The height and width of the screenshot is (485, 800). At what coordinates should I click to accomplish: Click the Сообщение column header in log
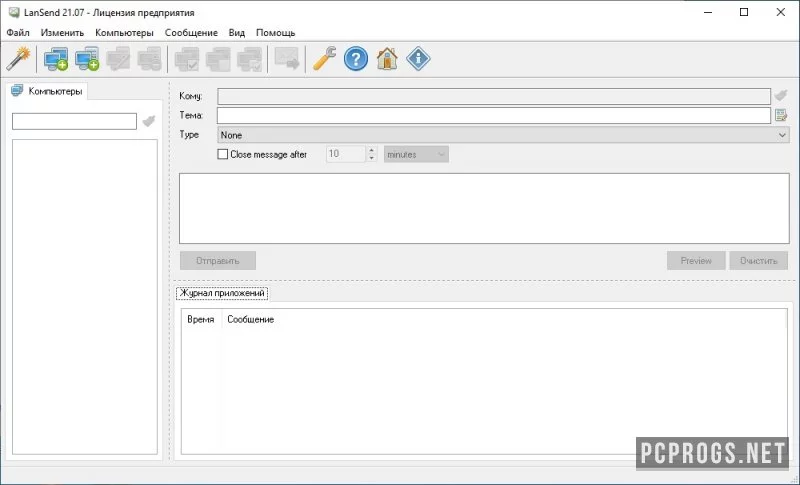251,319
